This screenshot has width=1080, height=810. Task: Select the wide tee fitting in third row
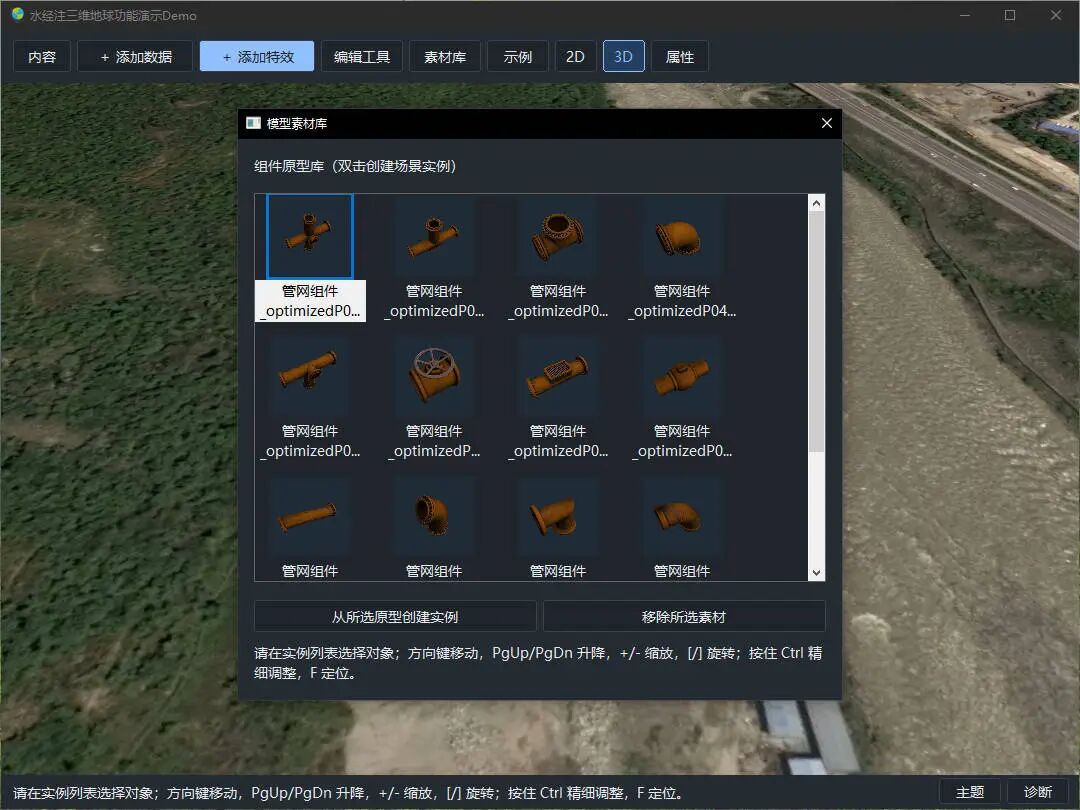point(558,516)
